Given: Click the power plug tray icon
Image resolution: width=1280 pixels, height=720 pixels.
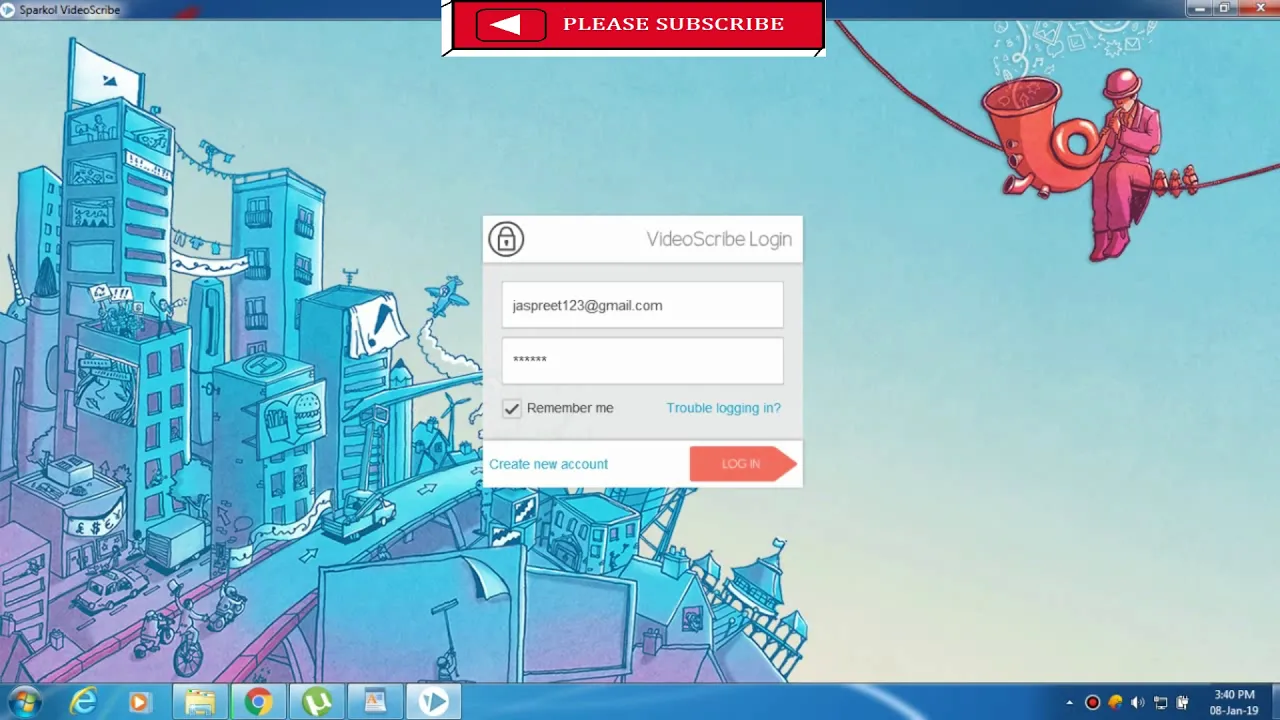Looking at the screenshot, I should pyautogui.click(x=1183, y=703).
